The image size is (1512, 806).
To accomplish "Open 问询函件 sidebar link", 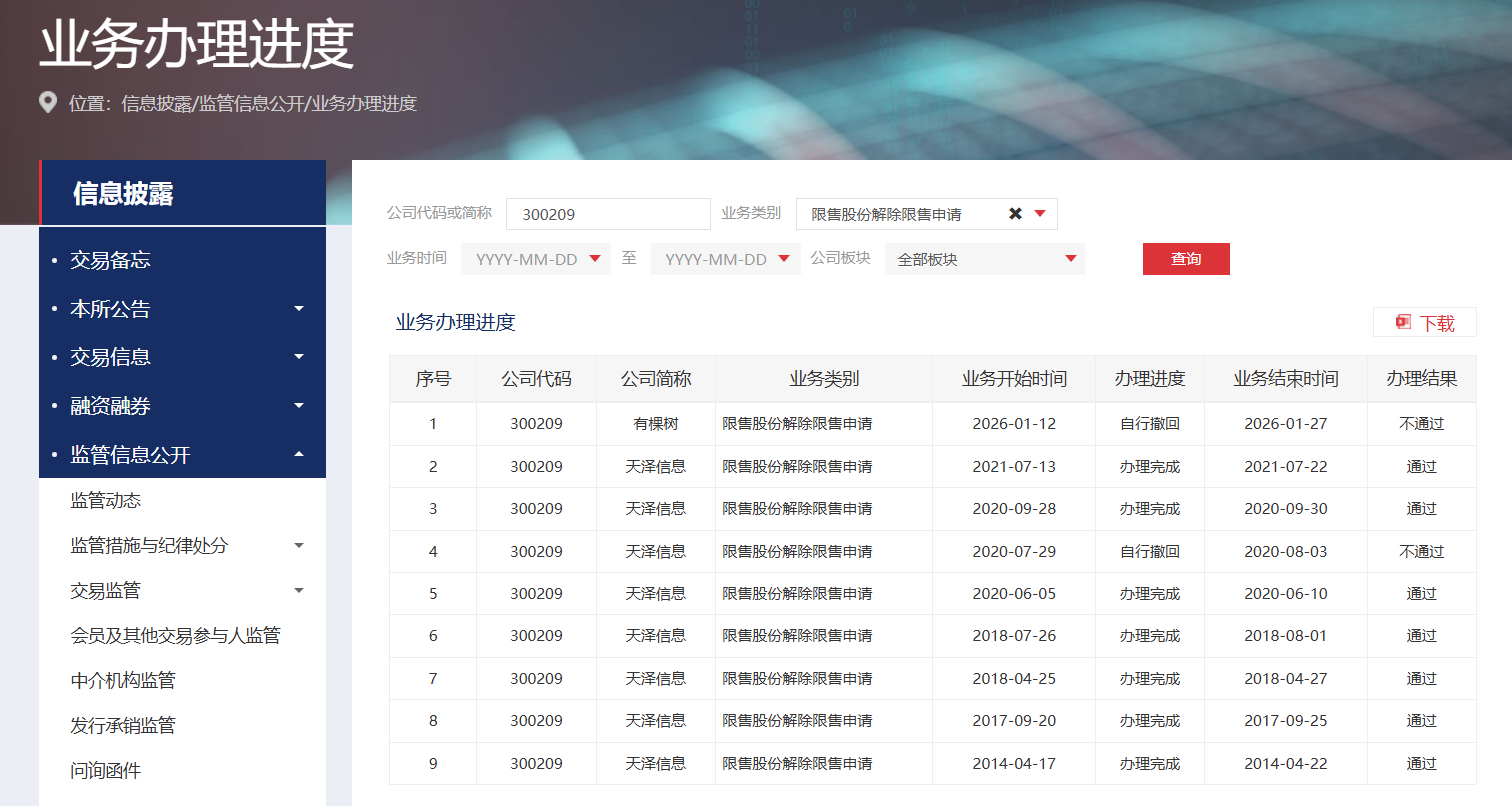I will click(x=106, y=771).
